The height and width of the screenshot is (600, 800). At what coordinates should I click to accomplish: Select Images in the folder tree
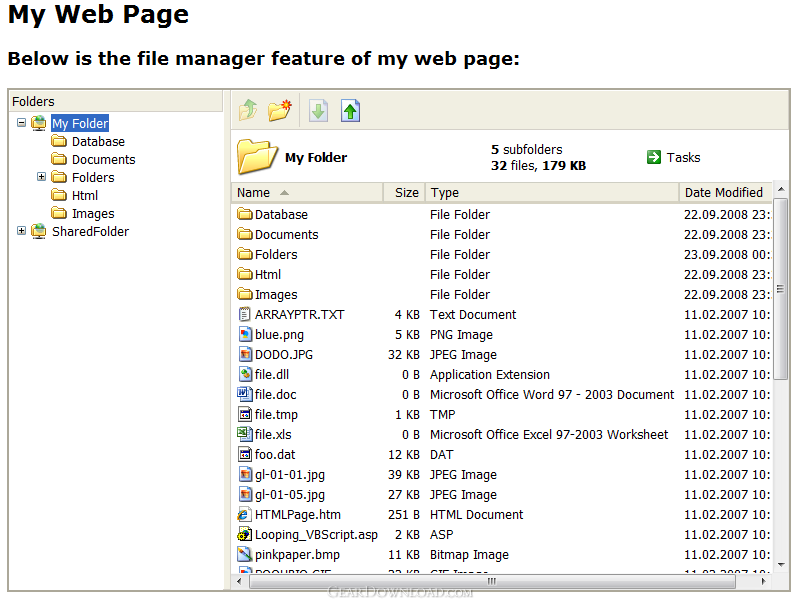click(x=93, y=214)
